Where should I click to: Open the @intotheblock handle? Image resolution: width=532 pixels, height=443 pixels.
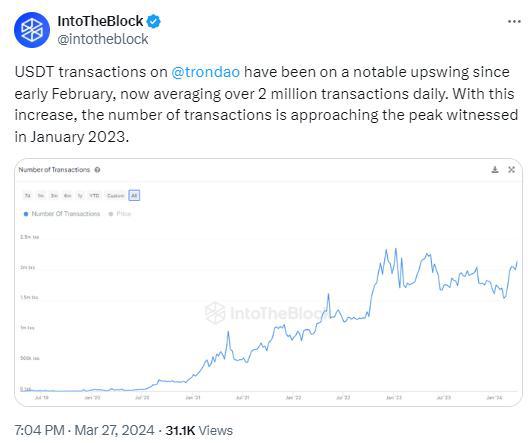[103, 39]
